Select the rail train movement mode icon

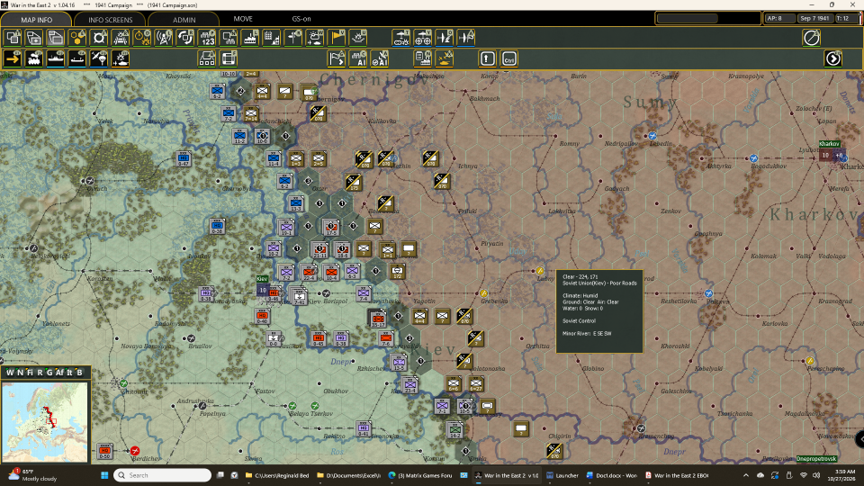click(34, 58)
